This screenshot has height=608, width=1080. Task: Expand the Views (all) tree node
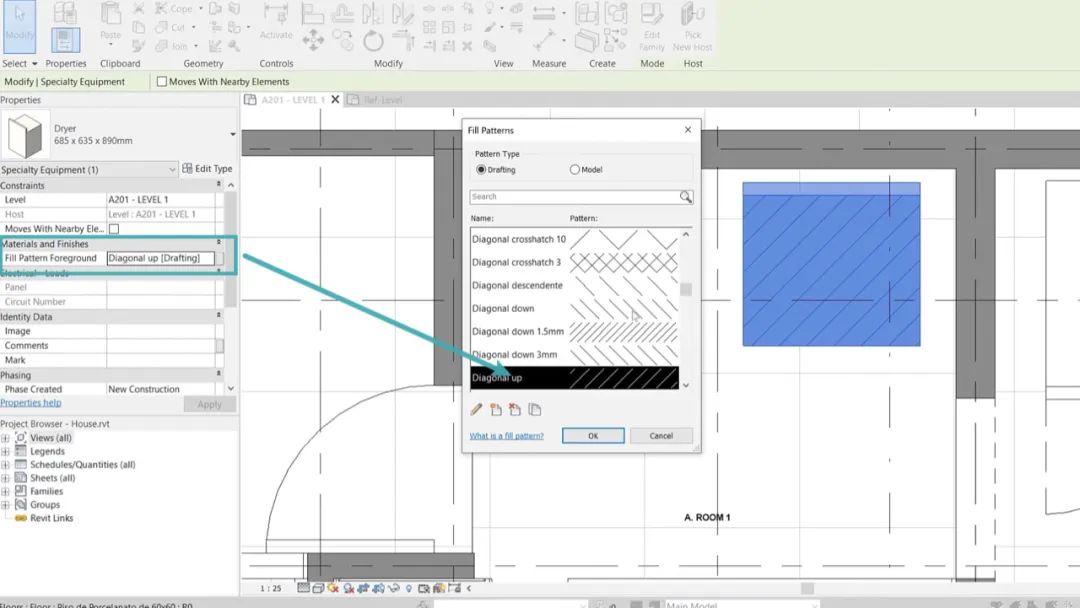6,438
